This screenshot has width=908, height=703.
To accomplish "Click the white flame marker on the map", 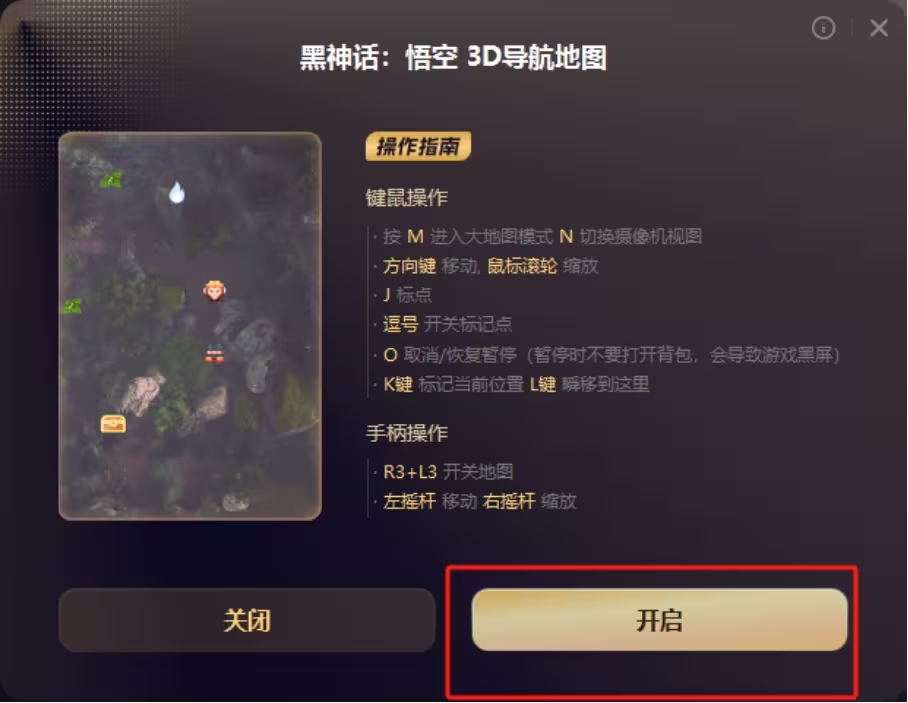I will click(177, 192).
